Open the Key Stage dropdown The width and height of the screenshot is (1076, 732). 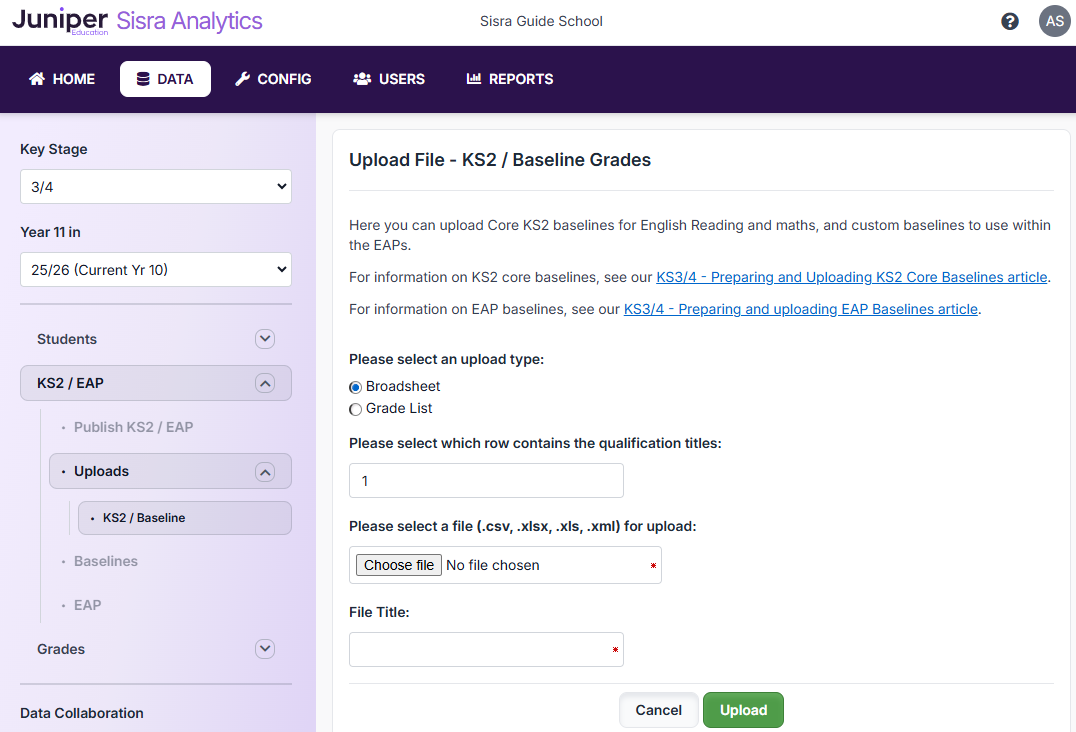(156, 187)
